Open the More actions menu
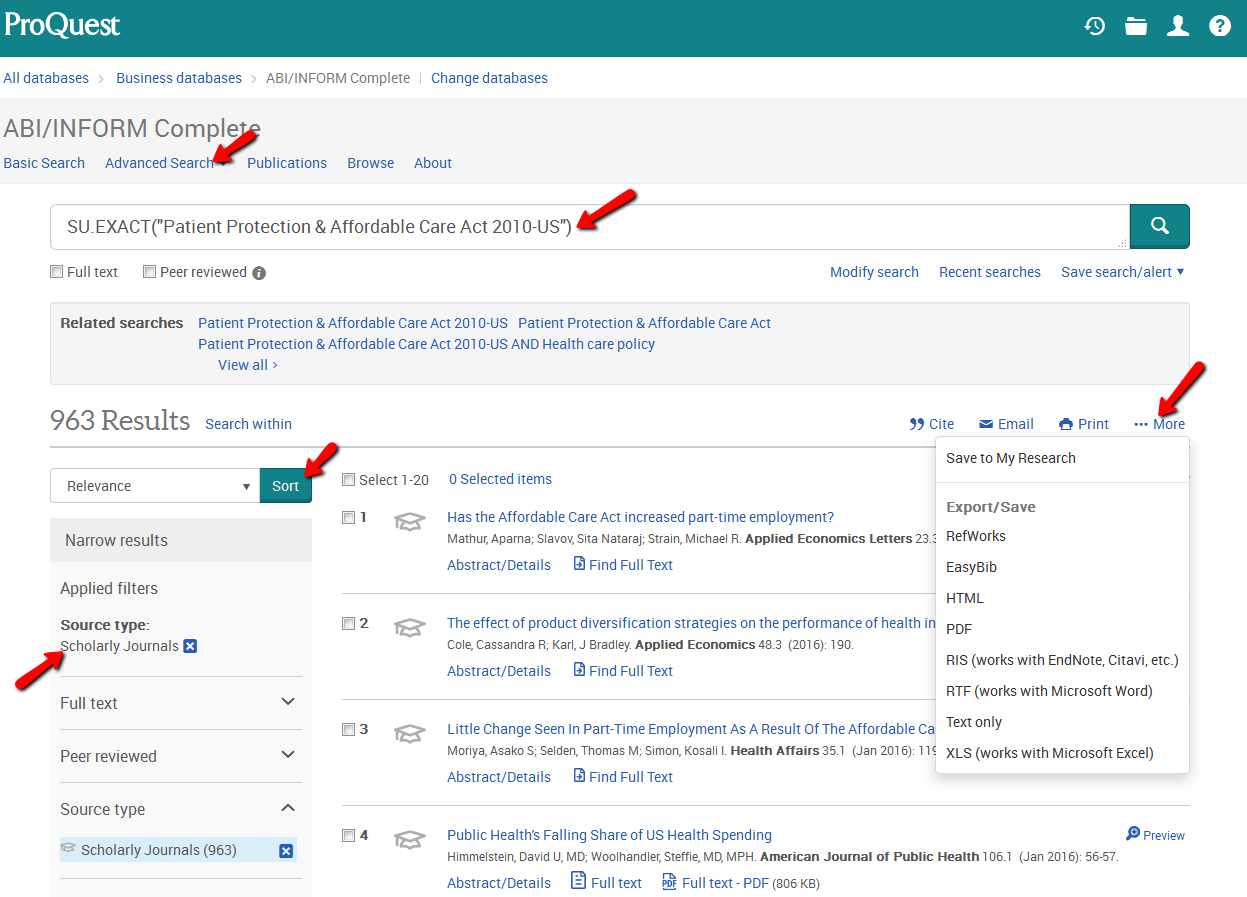 (x=1160, y=424)
